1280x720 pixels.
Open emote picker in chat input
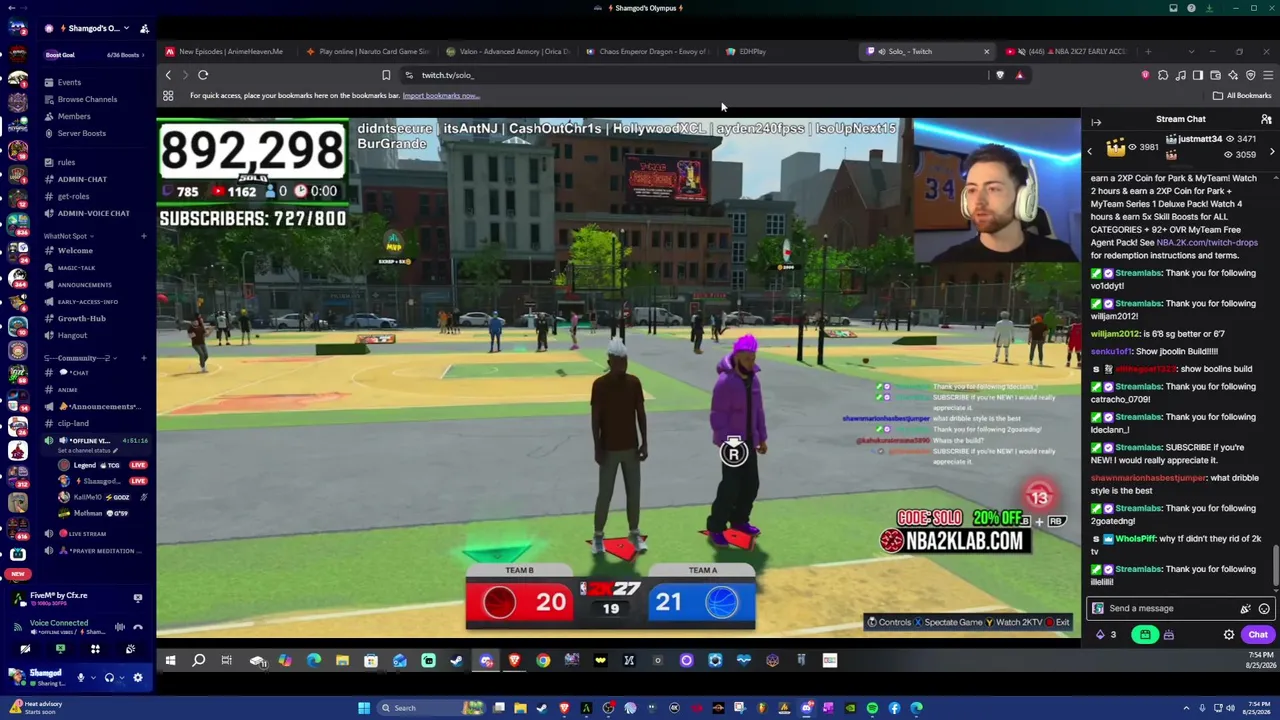(1264, 608)
